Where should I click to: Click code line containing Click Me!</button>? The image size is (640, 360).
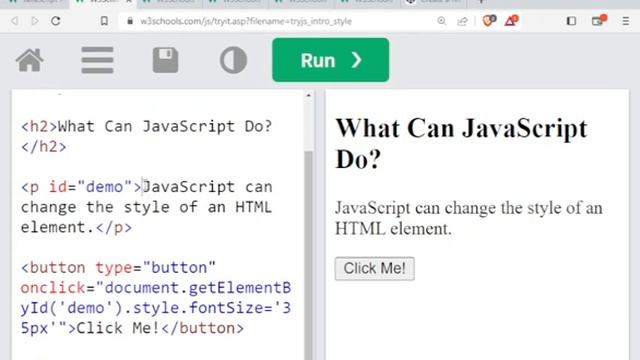pyautogui.click(x=132, y=328)
